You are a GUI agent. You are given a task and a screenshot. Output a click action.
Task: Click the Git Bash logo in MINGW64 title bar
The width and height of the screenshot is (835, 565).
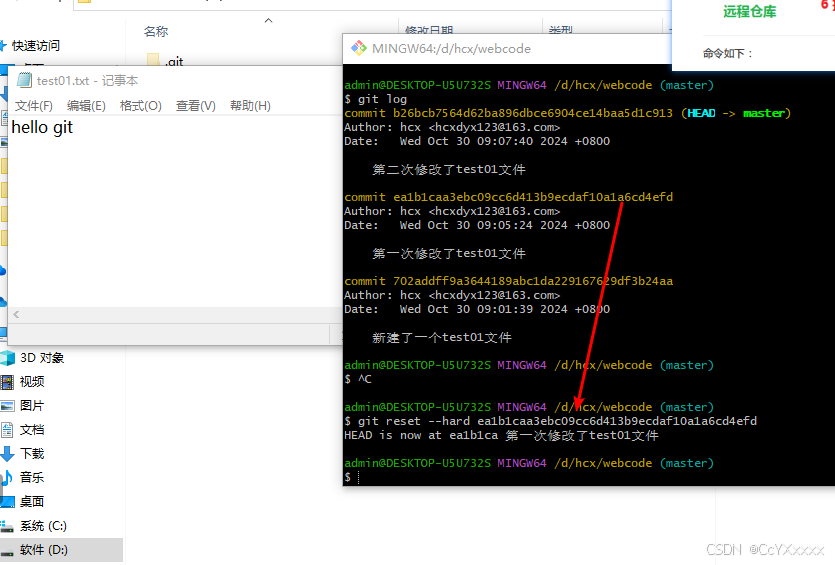358,48
